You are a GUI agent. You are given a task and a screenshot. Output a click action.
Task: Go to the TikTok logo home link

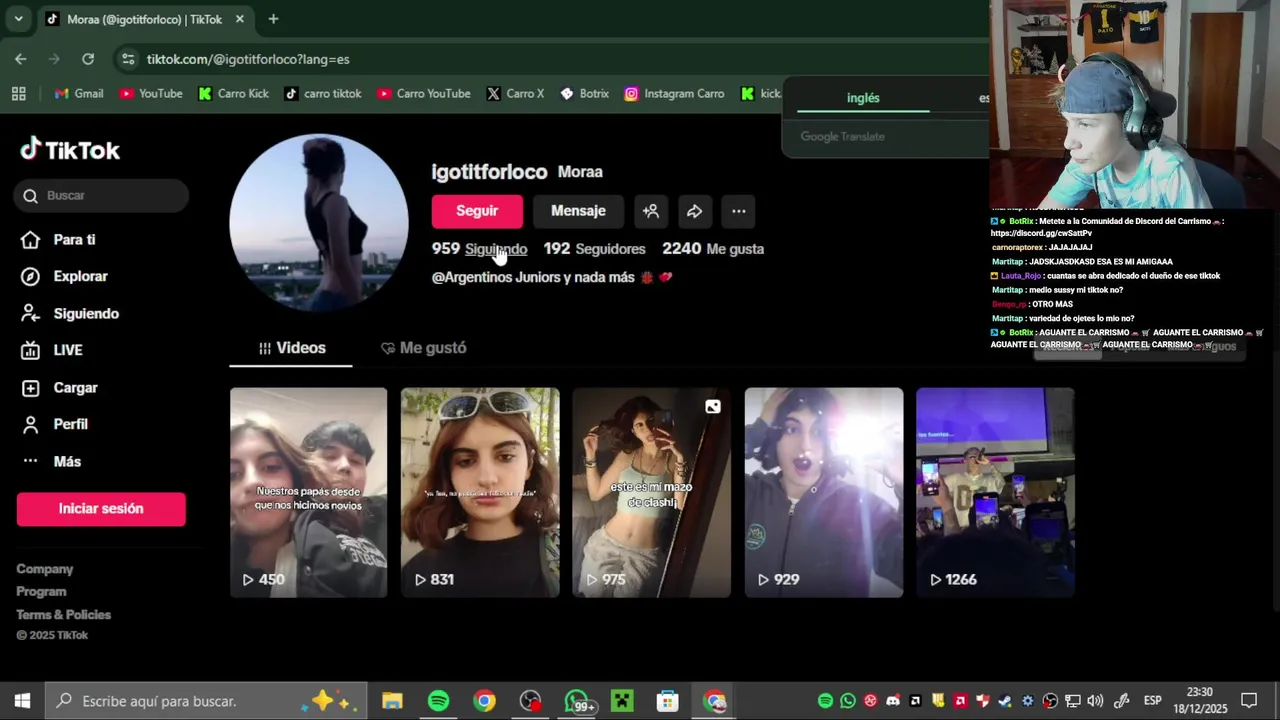tap(70, 150)
